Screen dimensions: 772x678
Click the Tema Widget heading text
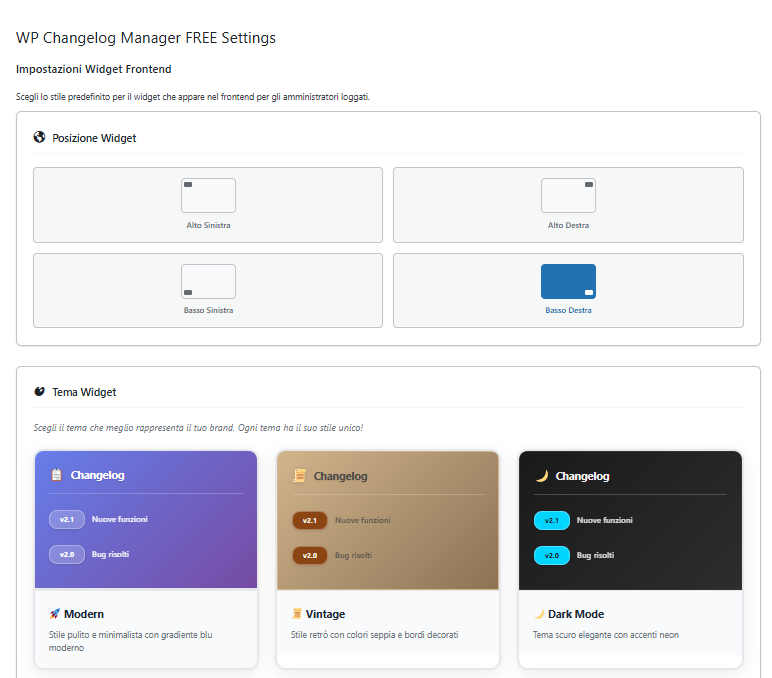[x=84, y=392]
